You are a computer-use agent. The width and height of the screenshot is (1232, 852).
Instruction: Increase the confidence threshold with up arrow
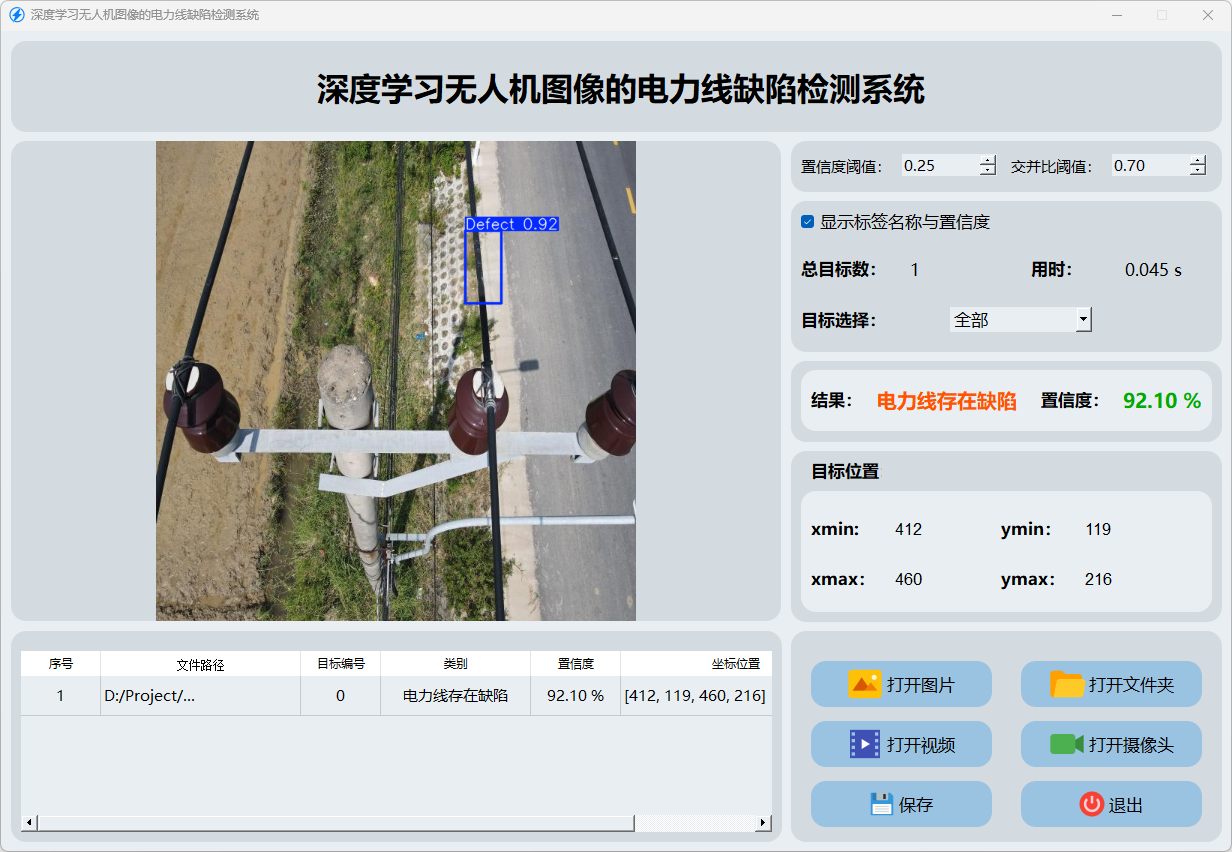point(988,161)
